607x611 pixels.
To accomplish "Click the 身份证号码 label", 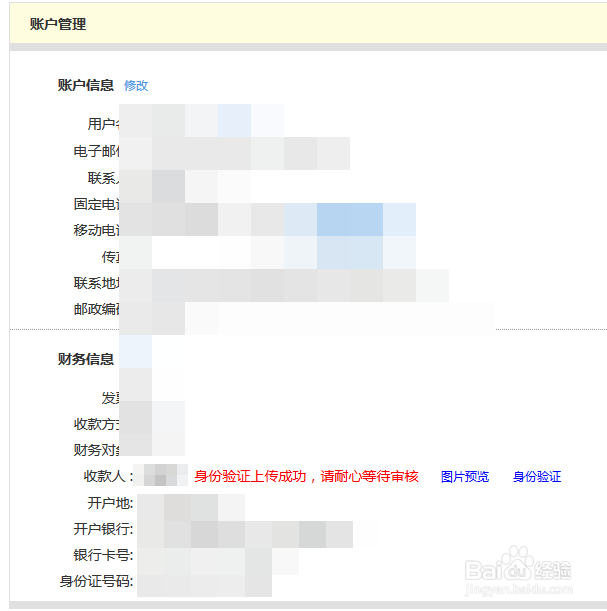I will [96, 581].
